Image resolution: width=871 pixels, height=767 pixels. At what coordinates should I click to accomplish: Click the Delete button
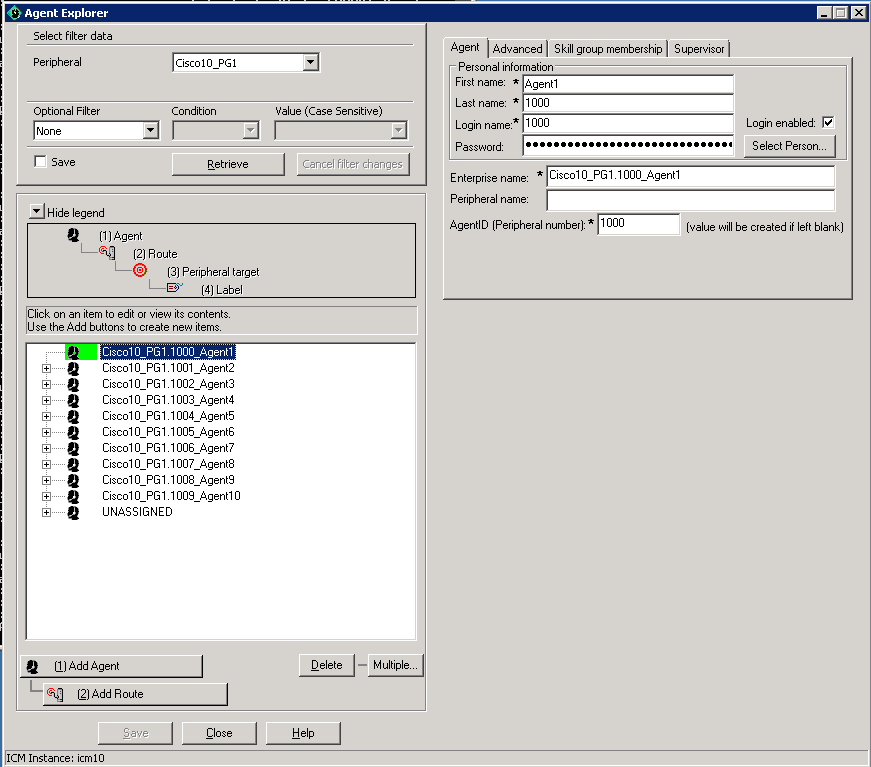[327, 665]
